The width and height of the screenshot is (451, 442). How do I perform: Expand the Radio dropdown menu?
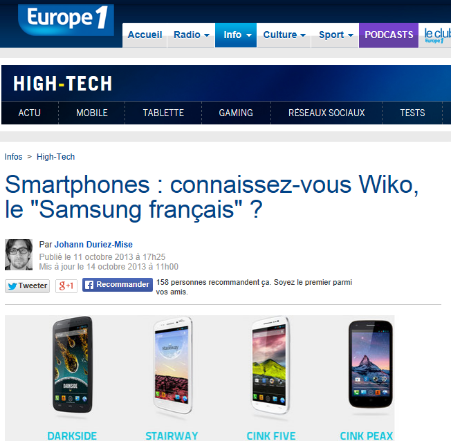(x=191, y=35)
